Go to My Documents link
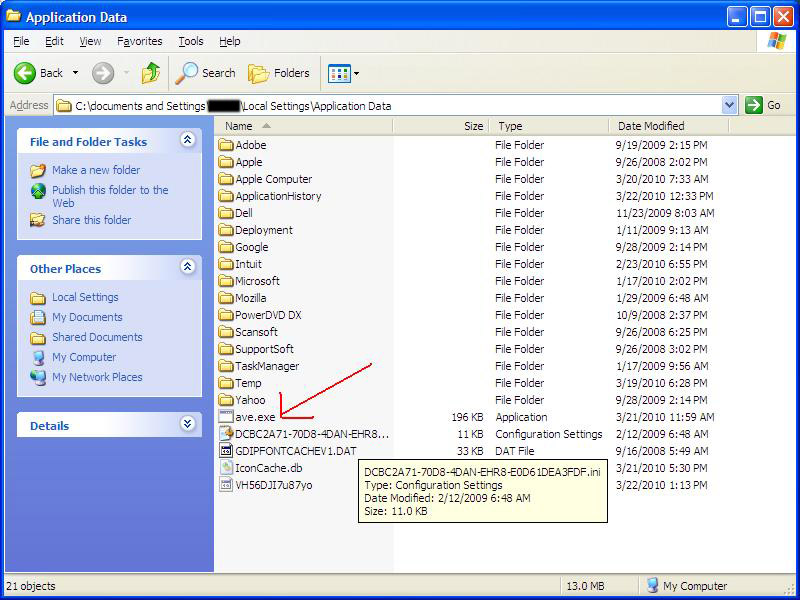Viewport: 800px width, 600px height. (87, 317)
